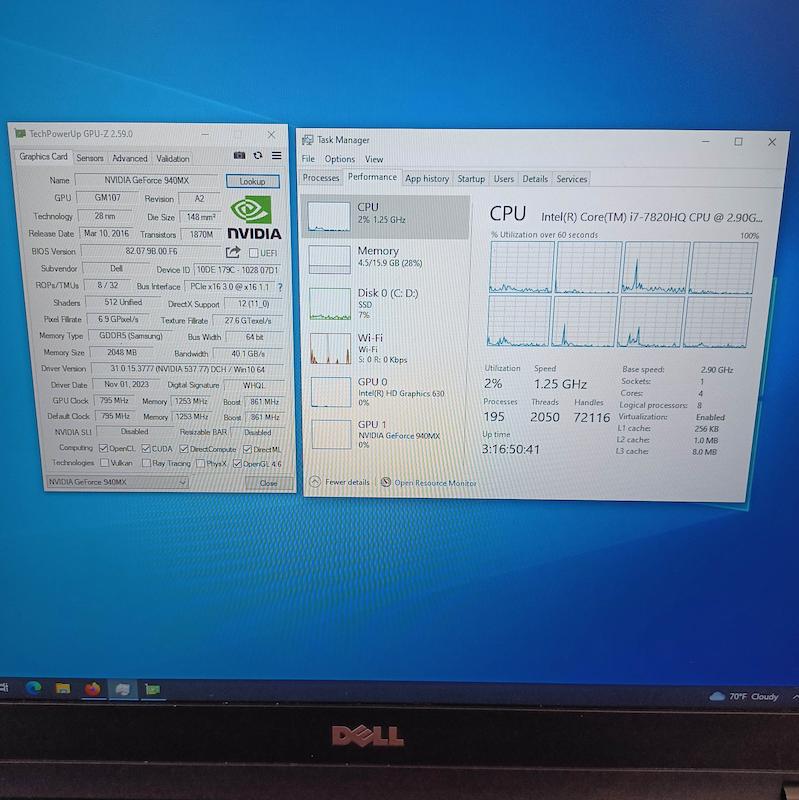Screen dimensions: 799x800
Task: Switch to the Processes tab
Action: (321, 178)
